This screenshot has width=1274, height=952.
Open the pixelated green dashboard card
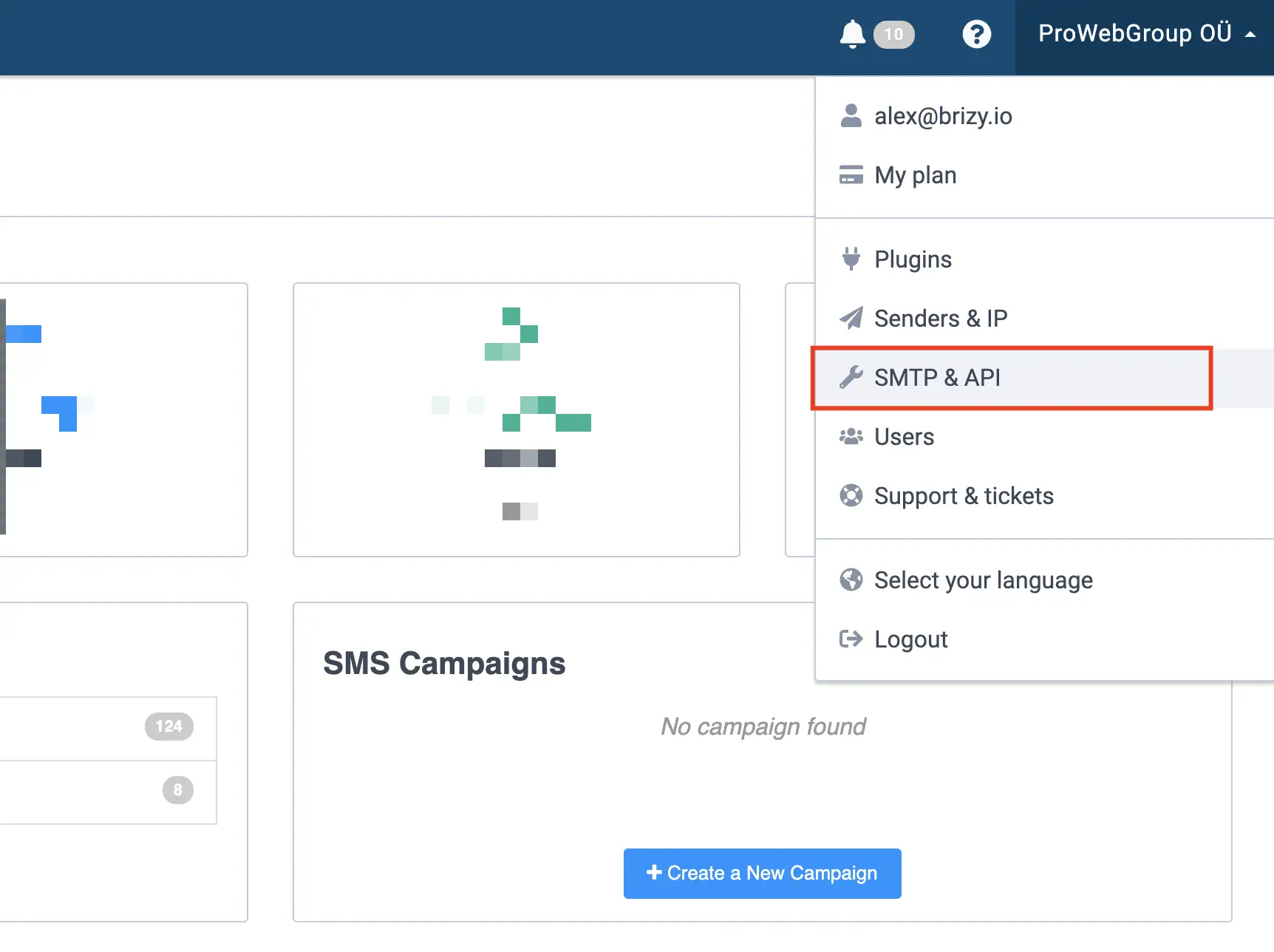516,419
